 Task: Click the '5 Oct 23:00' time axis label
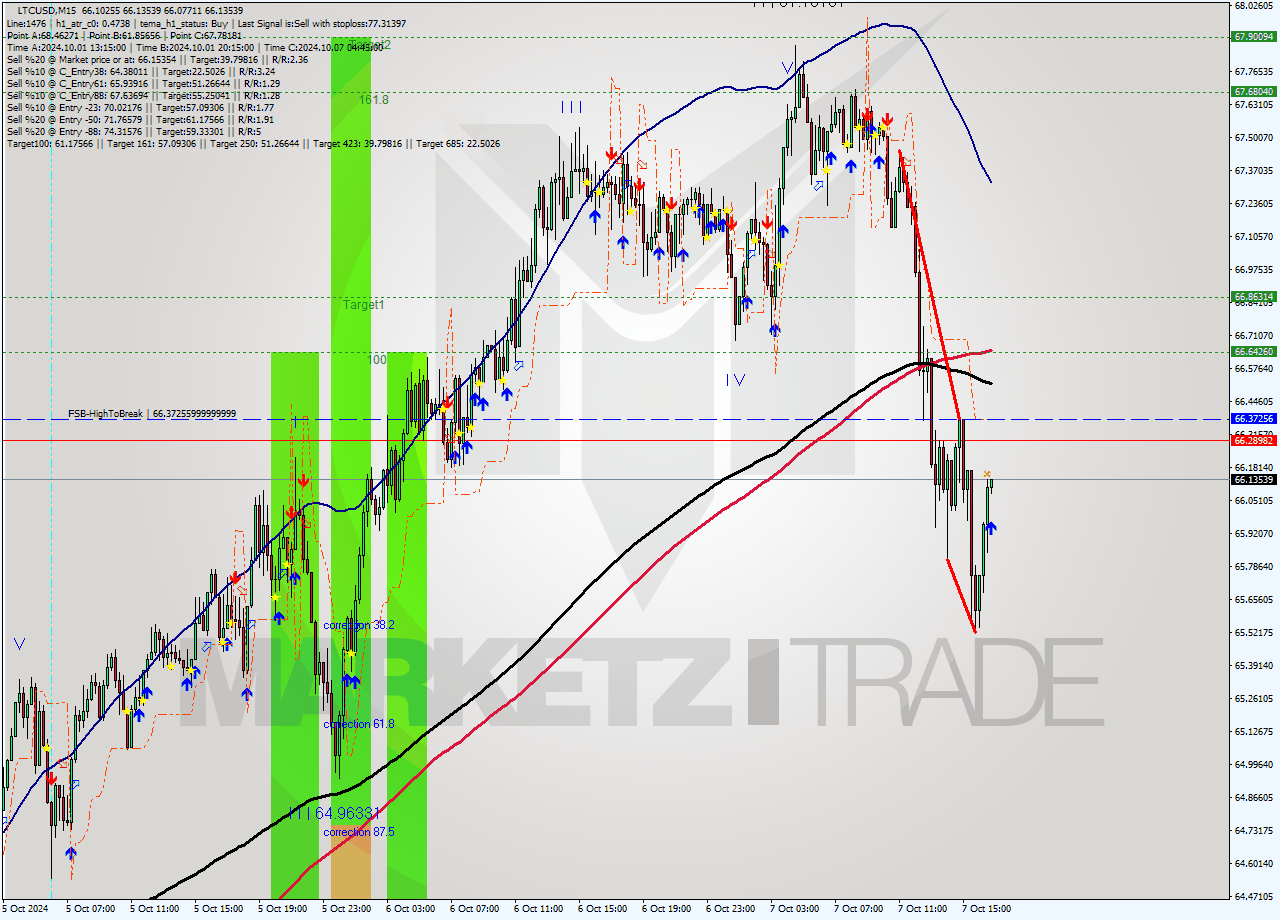point(347,909)
